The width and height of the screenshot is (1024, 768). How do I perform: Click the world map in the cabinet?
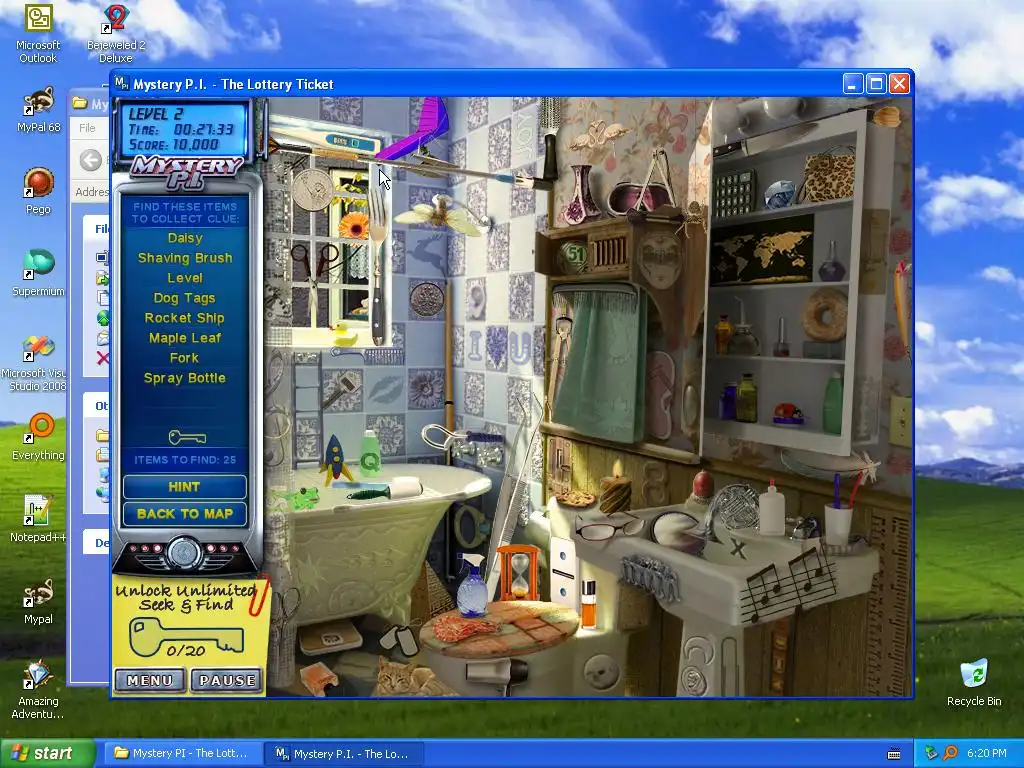(761, 250)
